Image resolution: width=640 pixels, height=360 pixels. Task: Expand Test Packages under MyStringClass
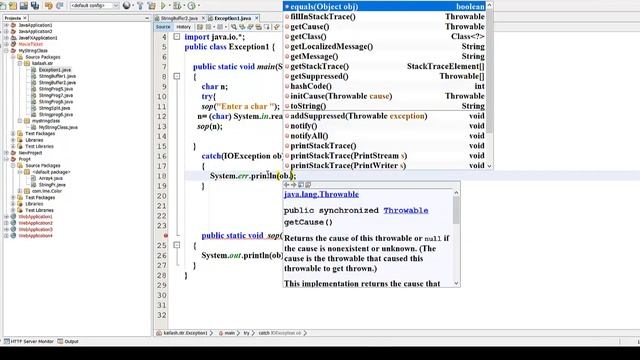pos(13,133)
